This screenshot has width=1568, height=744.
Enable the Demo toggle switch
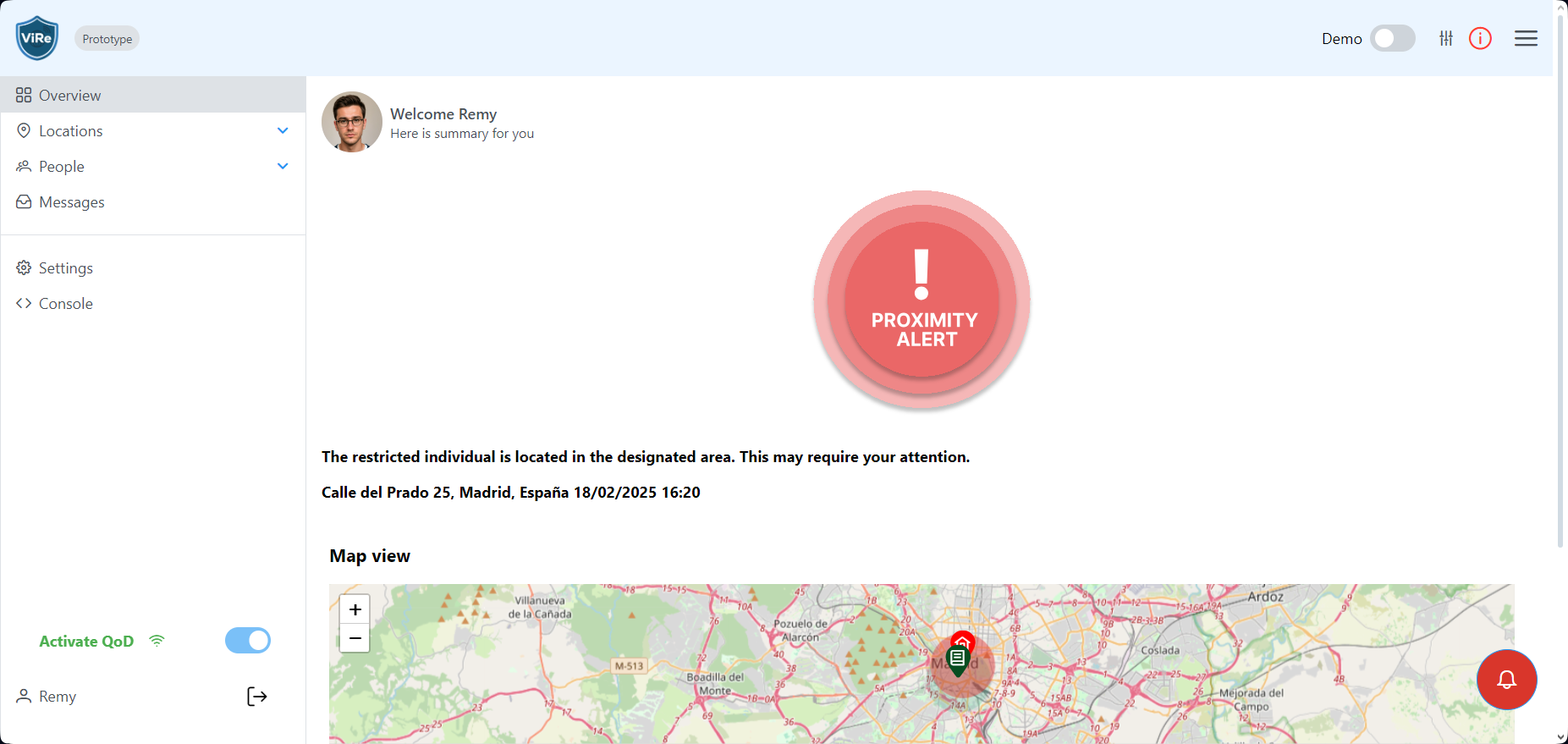click(x=1392, y=38)
